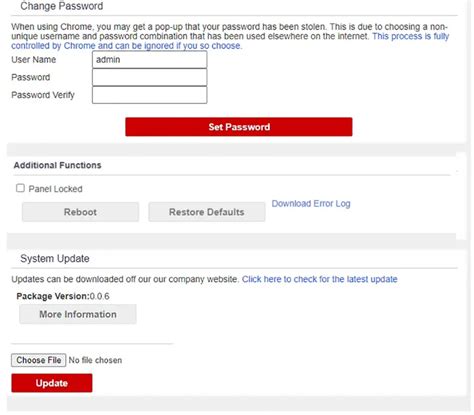This screenshot has width=474, height=415.
Task: Click the red Update button
Action: coord(52,383)
